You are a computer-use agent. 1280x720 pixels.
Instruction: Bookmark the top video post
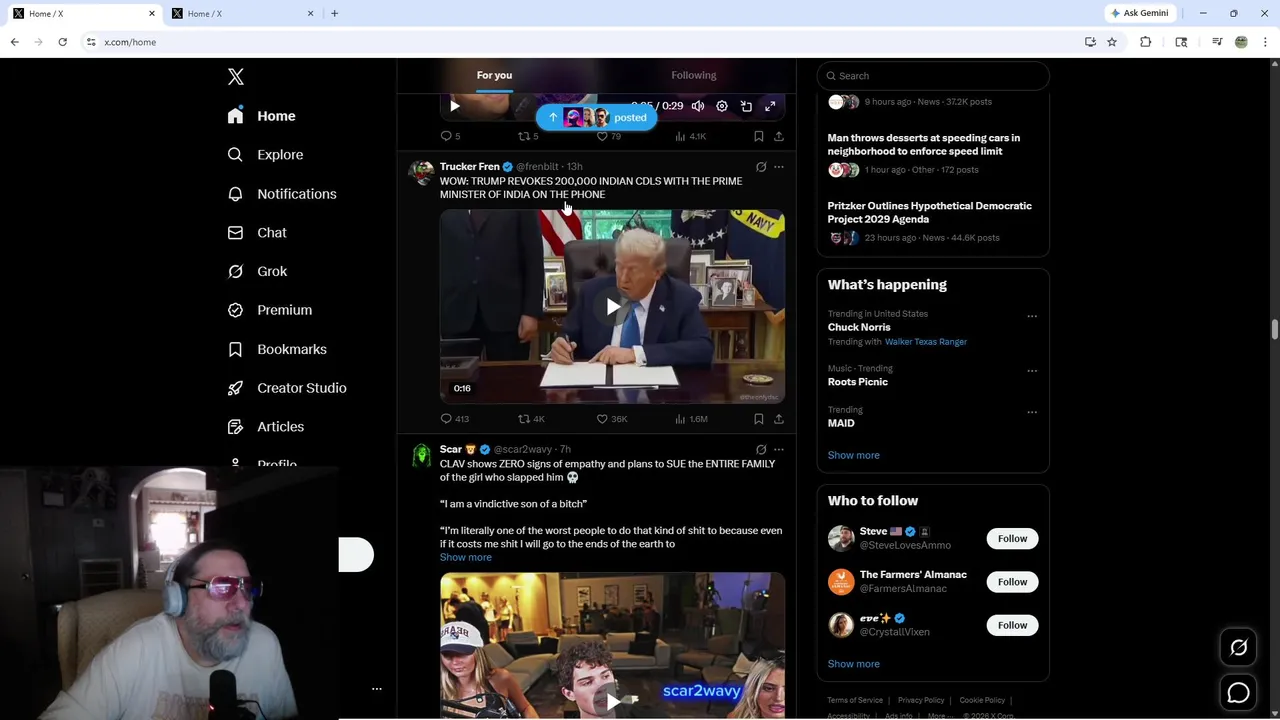[759, 136]
